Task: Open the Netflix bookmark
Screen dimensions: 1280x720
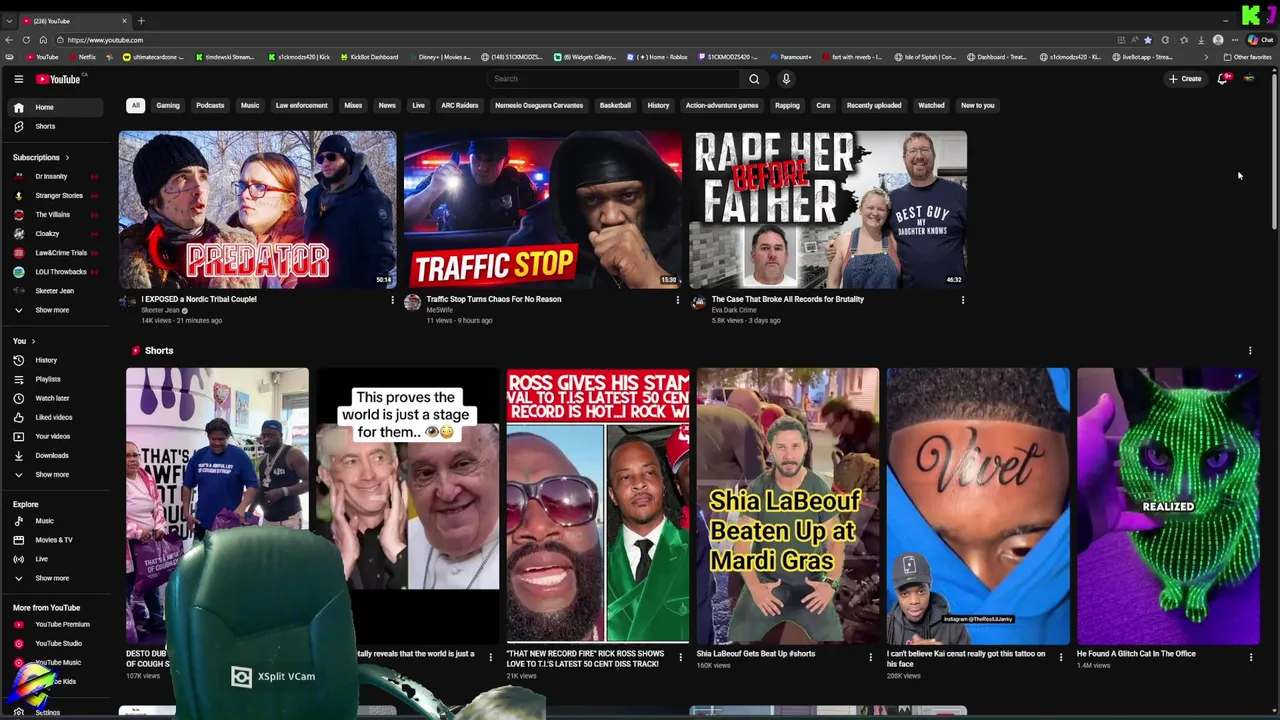Action: 82,57
